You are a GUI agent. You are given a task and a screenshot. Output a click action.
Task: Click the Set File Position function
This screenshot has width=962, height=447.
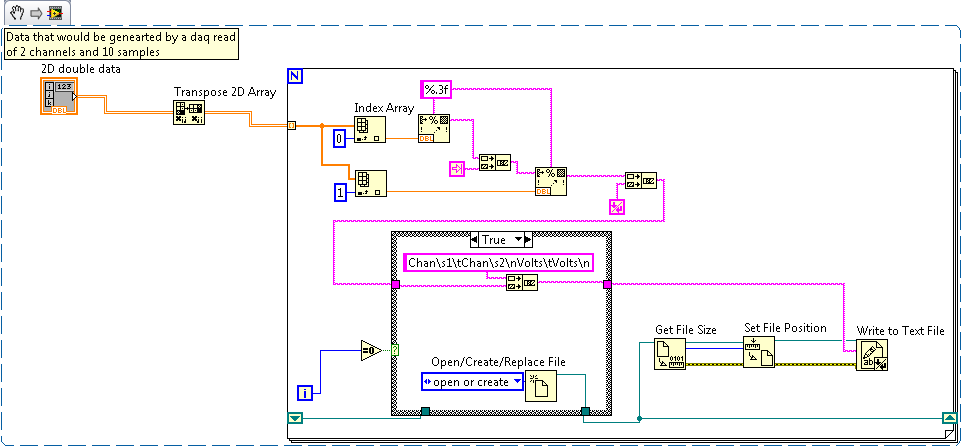[x=758, y=353]
